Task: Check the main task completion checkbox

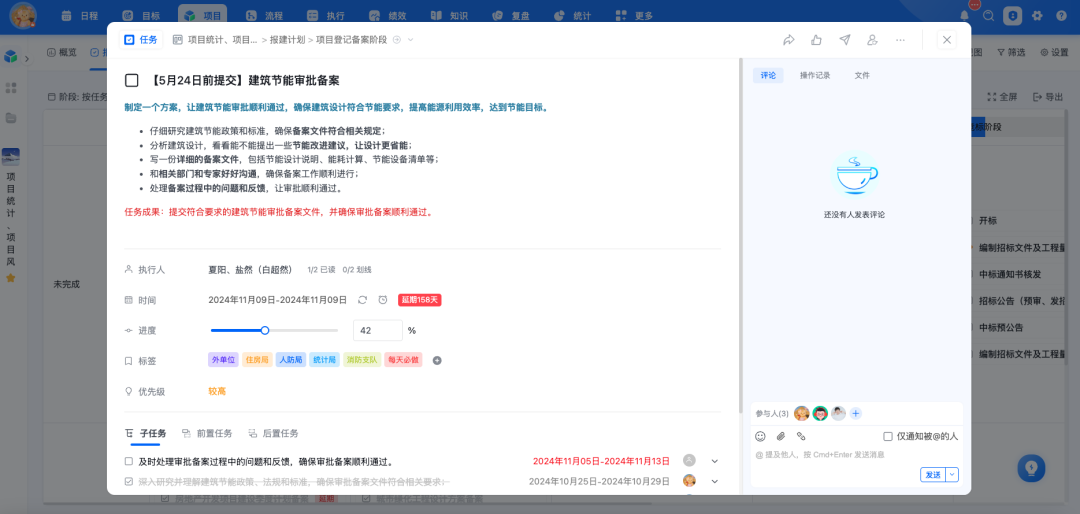Action: [132, 81]
